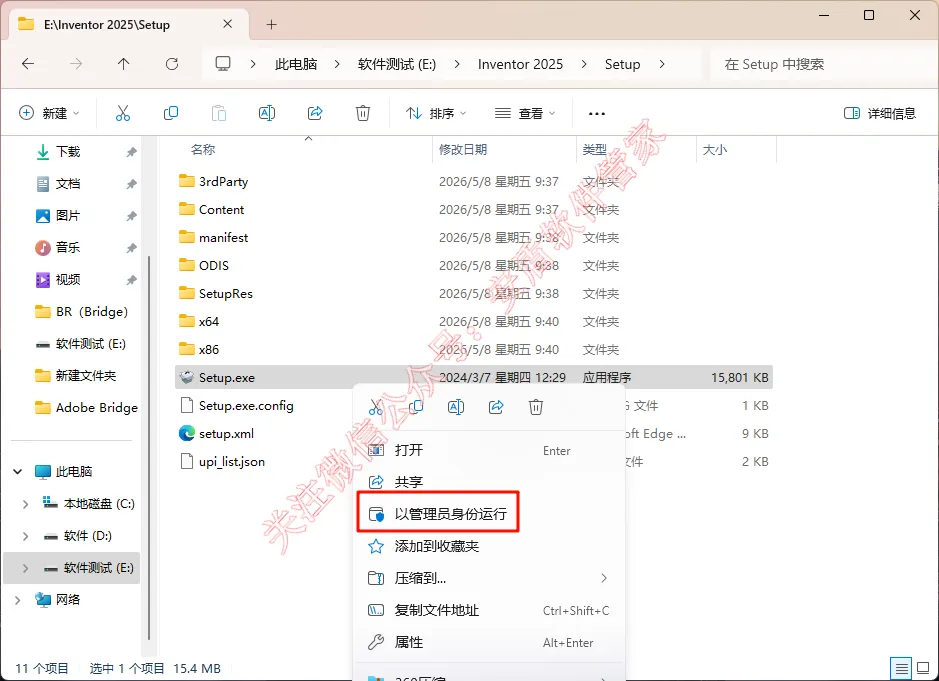Select the 3rdParty folder

pyautogui.click(x=223, y=181)
